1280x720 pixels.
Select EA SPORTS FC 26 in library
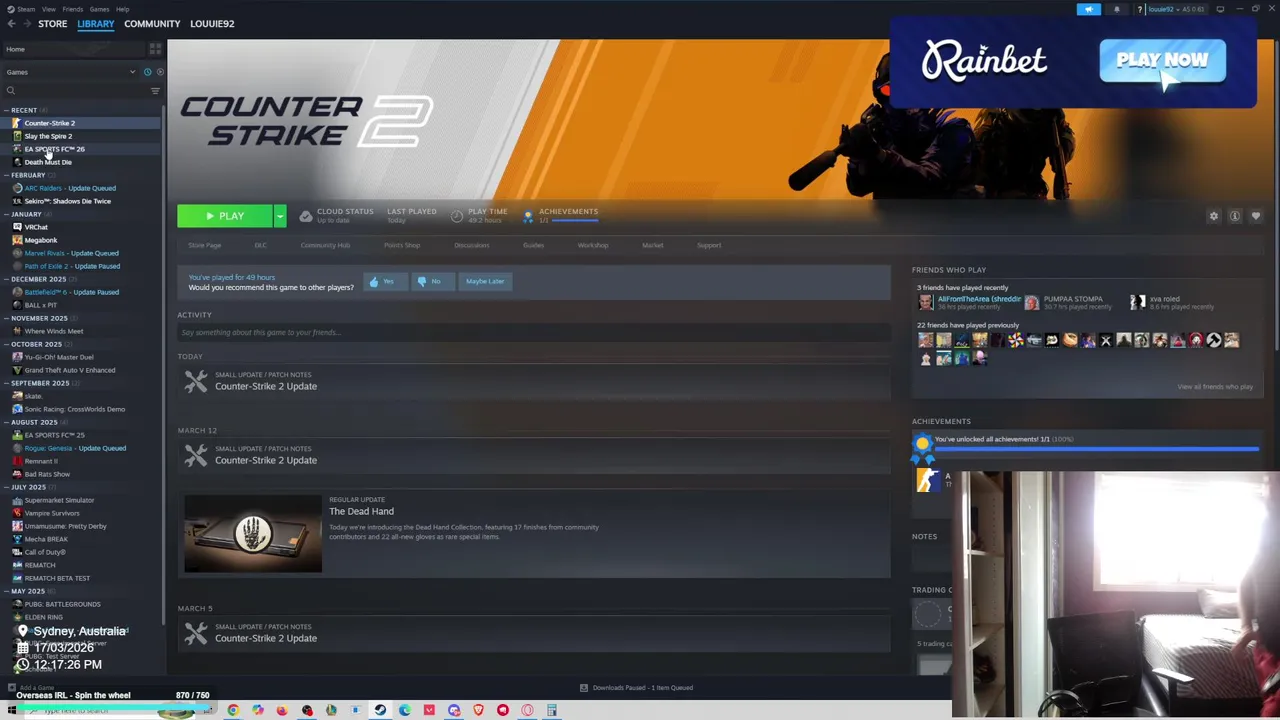pos(80,149)
